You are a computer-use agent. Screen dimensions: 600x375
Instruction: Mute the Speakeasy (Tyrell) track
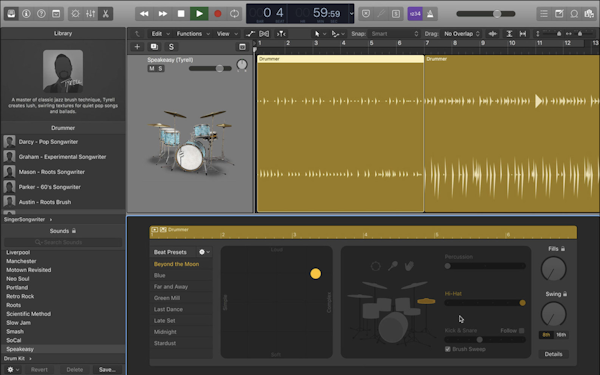click(152, 68)
